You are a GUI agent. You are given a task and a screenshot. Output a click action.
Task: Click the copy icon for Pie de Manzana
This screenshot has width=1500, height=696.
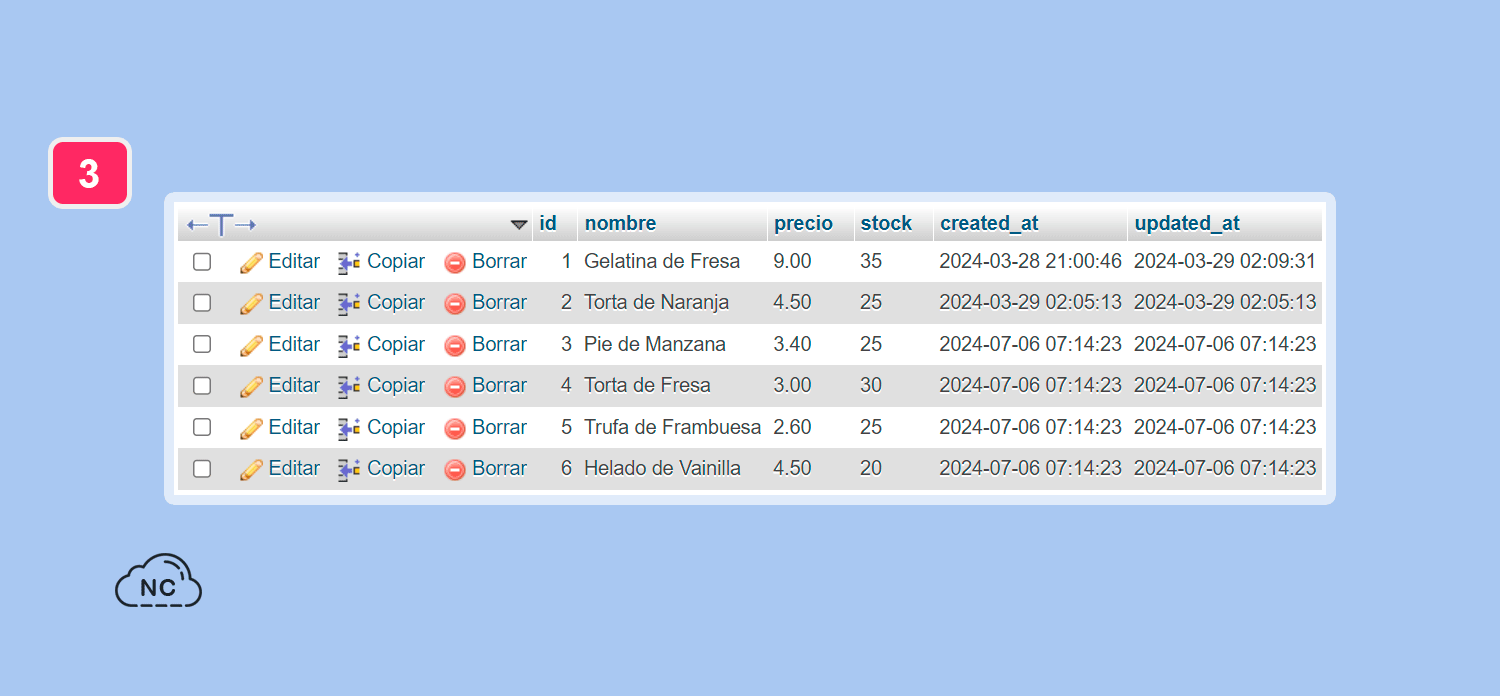click(x=349, y=345)
